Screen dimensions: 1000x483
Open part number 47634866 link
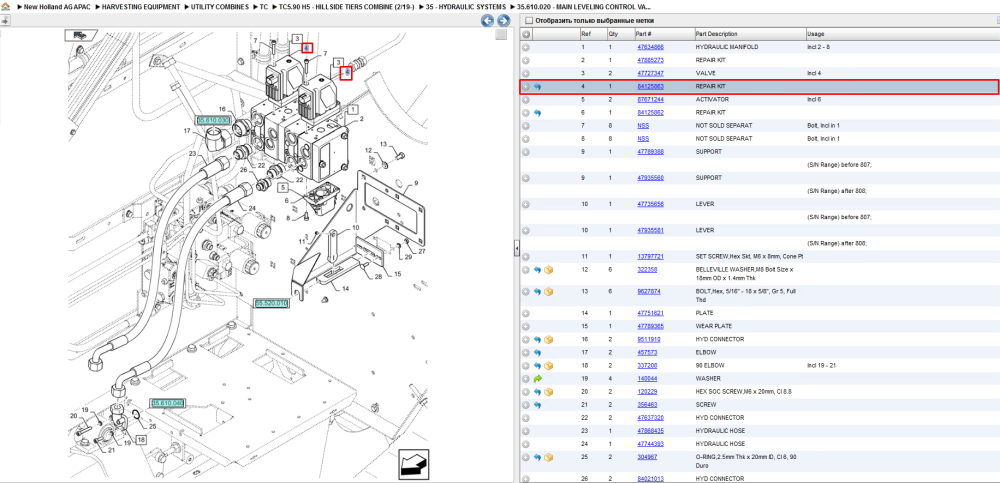tap(651, 47)
